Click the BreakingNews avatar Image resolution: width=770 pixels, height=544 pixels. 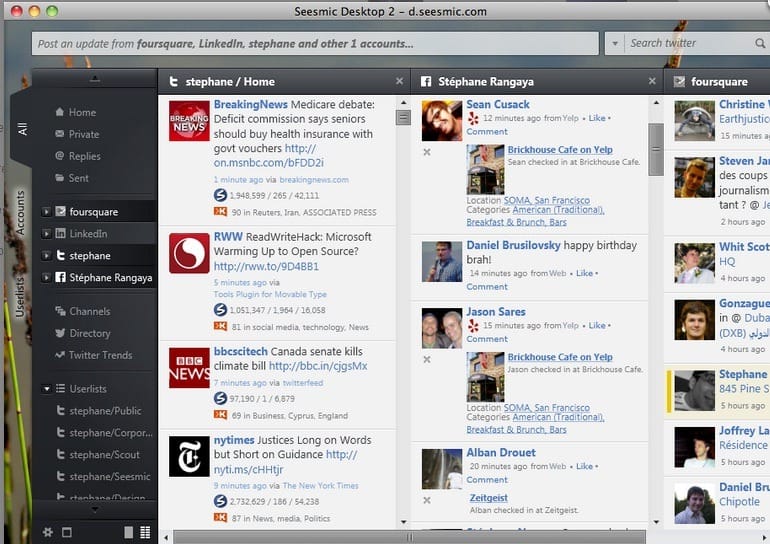[189, 121]
